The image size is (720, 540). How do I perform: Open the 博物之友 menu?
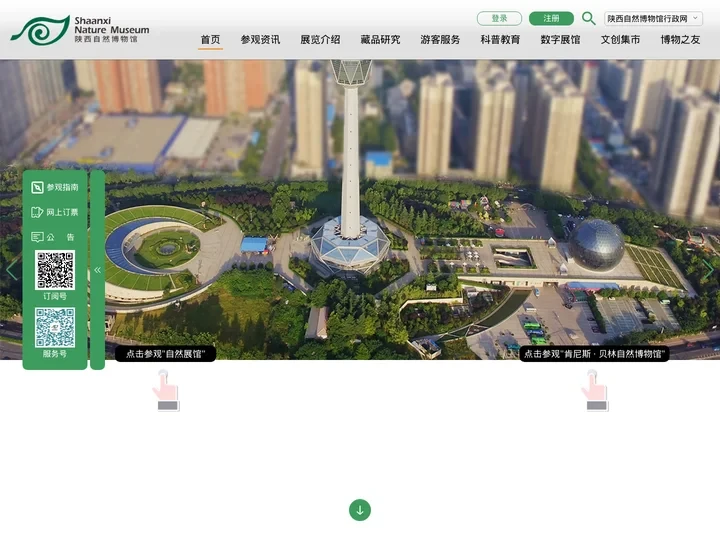680,40
